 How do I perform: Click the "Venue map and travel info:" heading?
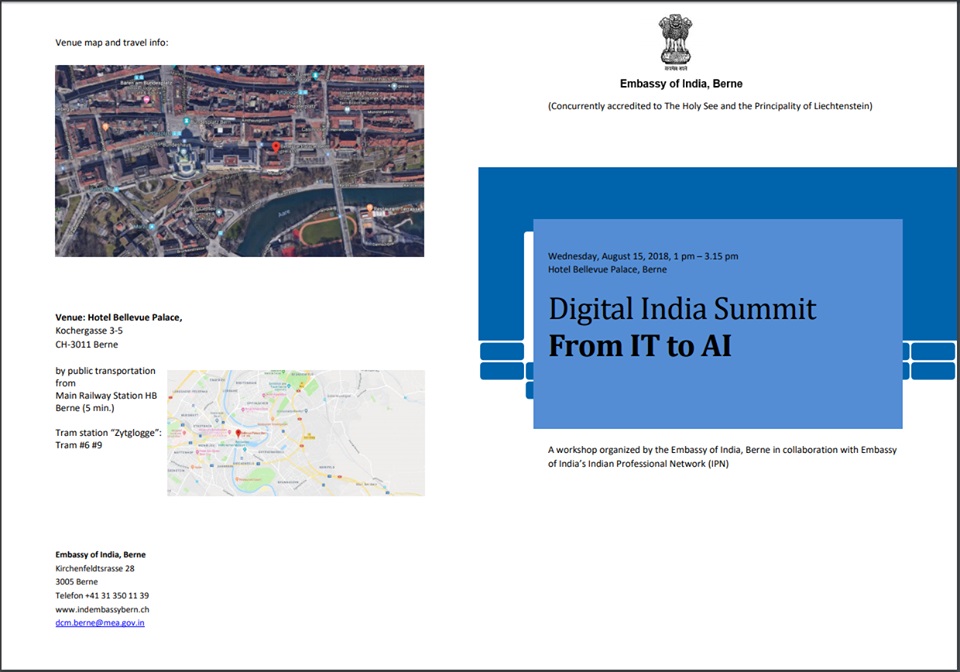click(x=112, y=43)
